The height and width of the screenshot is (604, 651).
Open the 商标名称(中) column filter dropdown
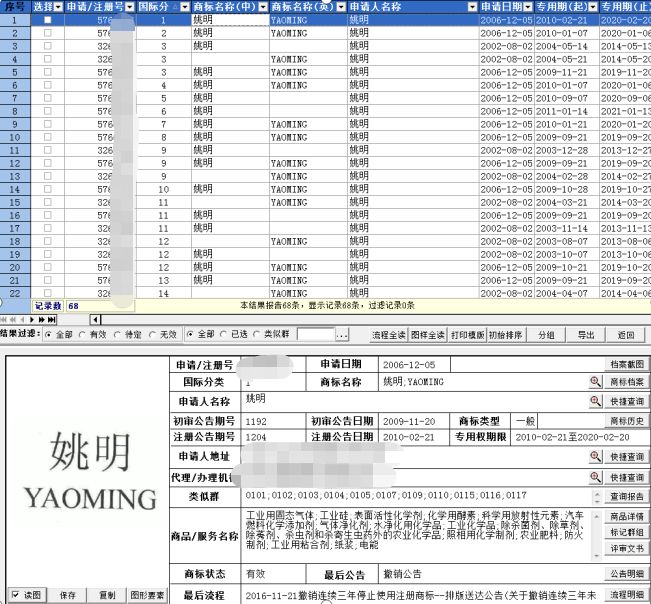pyautogui.click(x=263, y=7)
